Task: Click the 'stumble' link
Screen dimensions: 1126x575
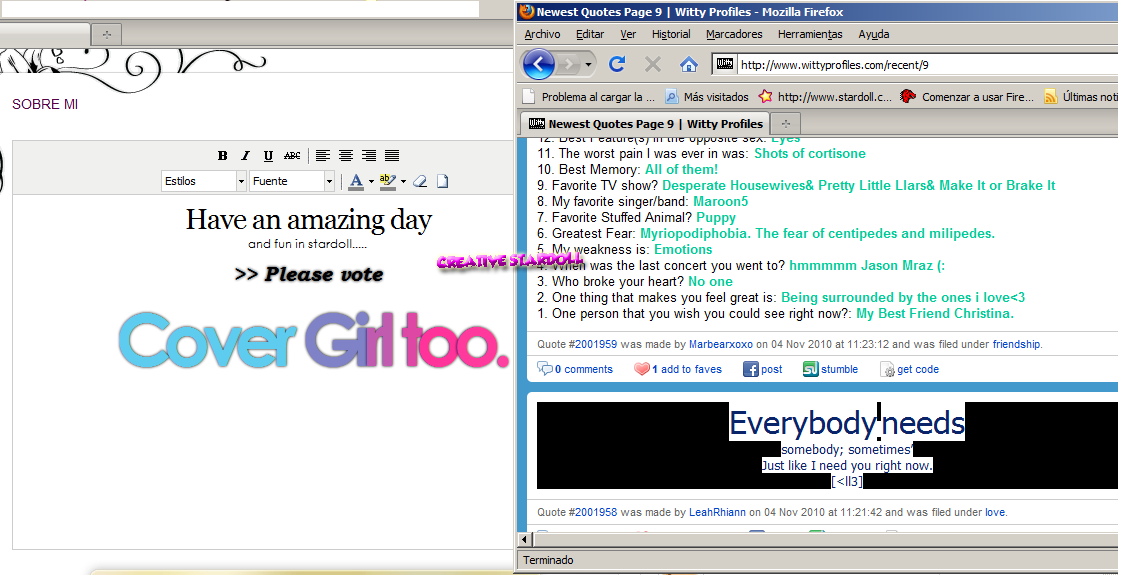Action: point(839,369)
